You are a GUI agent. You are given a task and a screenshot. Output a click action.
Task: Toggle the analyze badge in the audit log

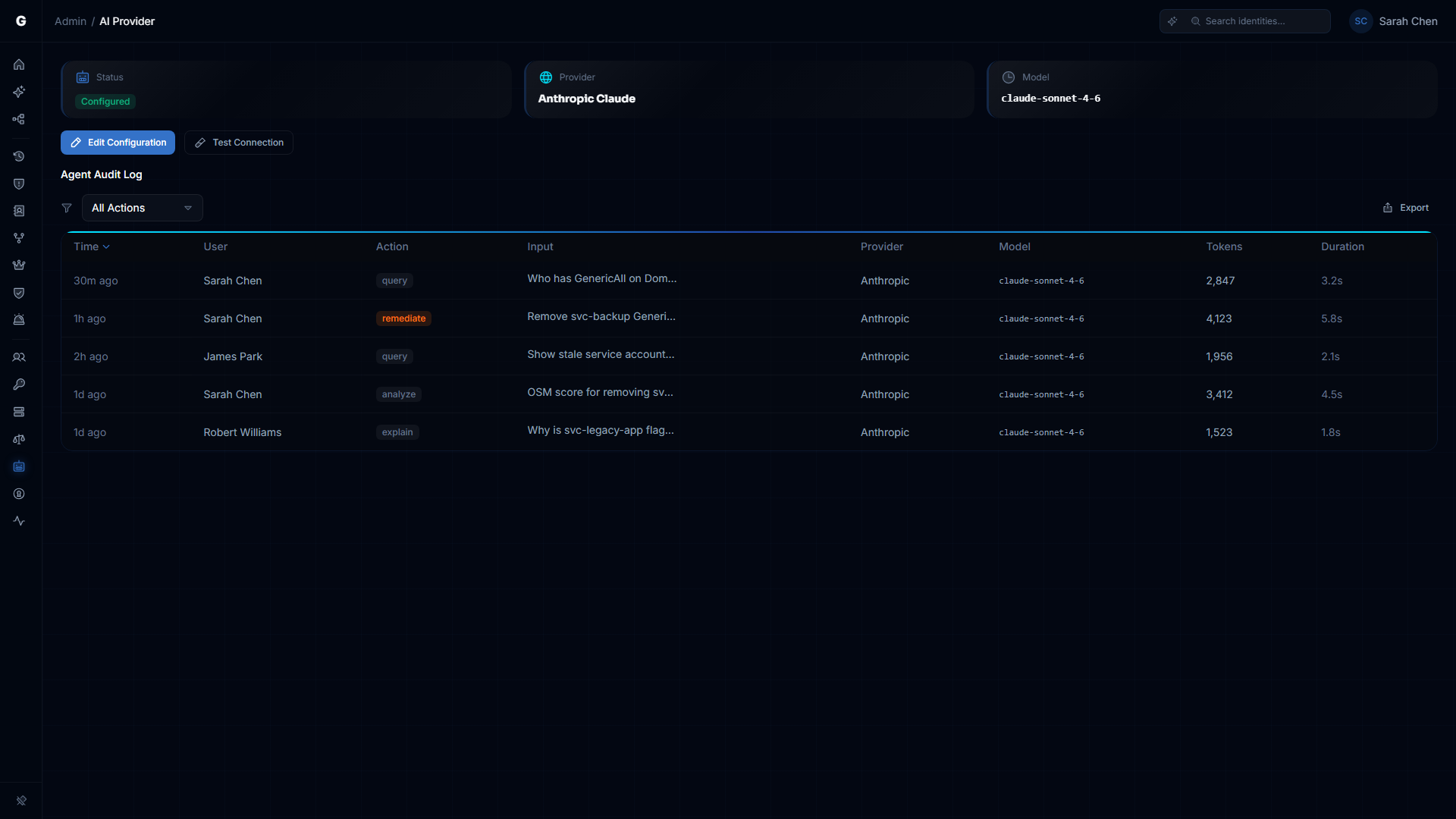[399, 394]
